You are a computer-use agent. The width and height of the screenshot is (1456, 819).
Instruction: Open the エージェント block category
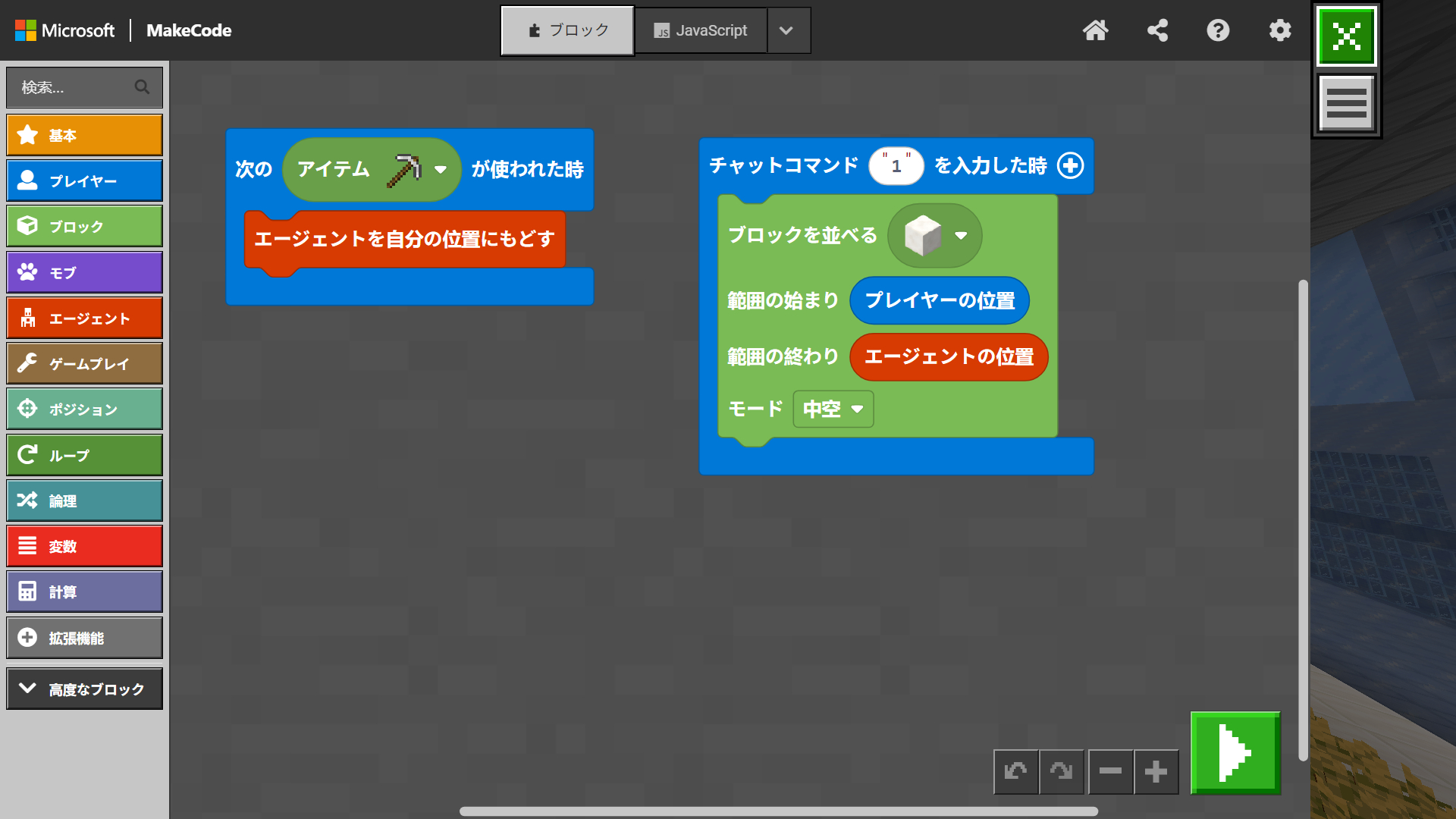point(84,318)
